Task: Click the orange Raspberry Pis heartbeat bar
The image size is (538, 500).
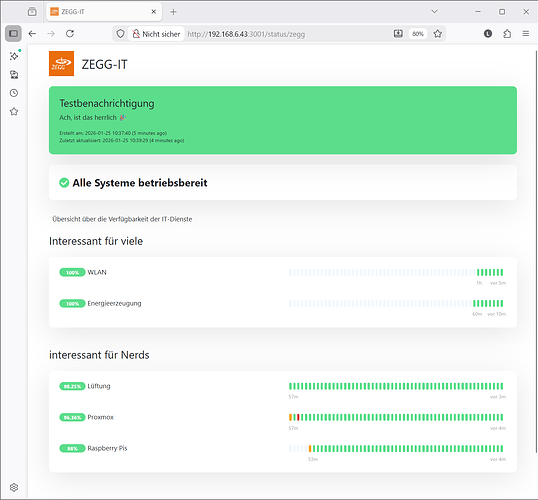Action: pyautogui.click(x=310, y=449)
